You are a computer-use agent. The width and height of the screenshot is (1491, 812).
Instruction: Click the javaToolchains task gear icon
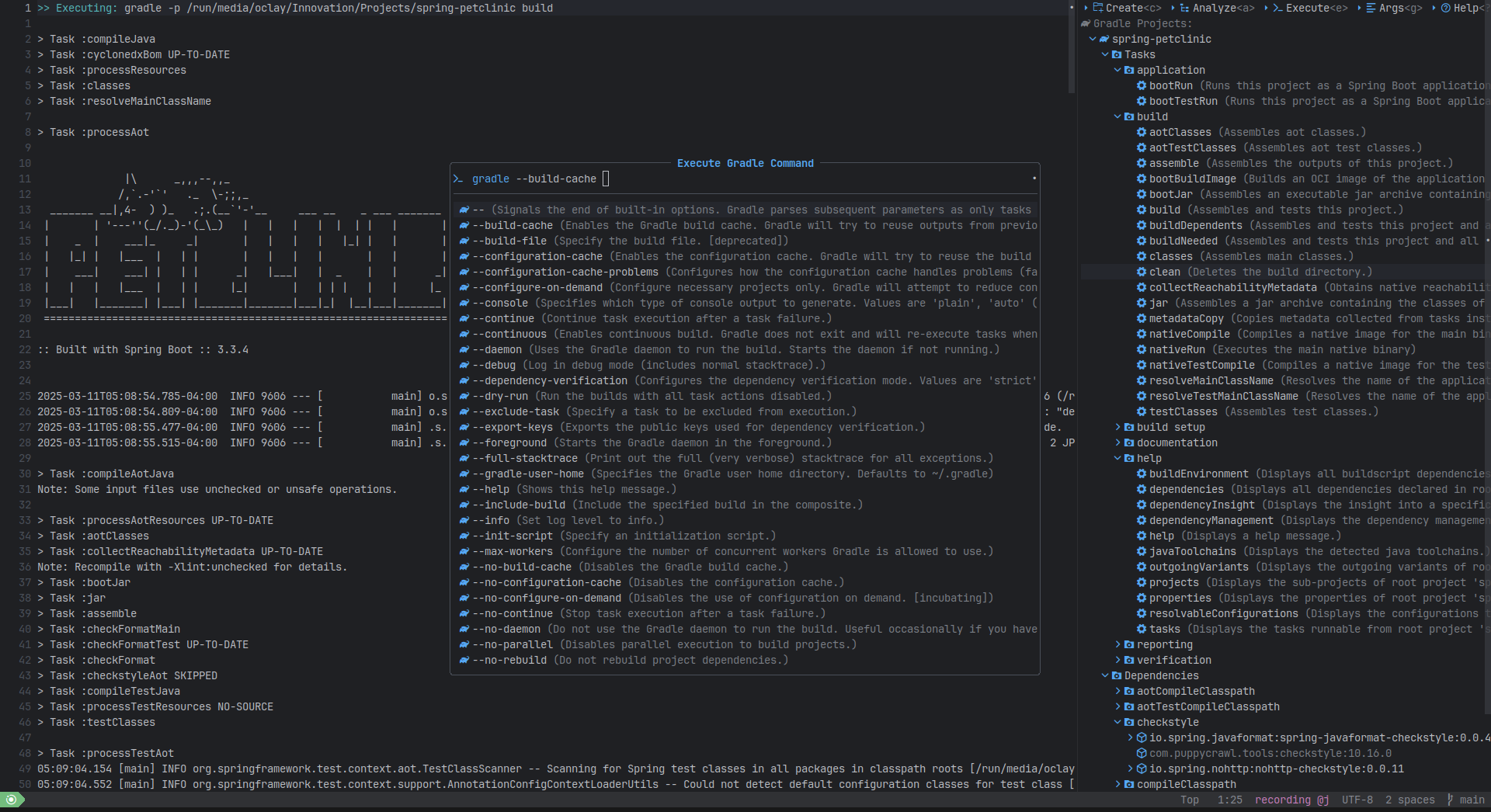[x=1142, y=551]
